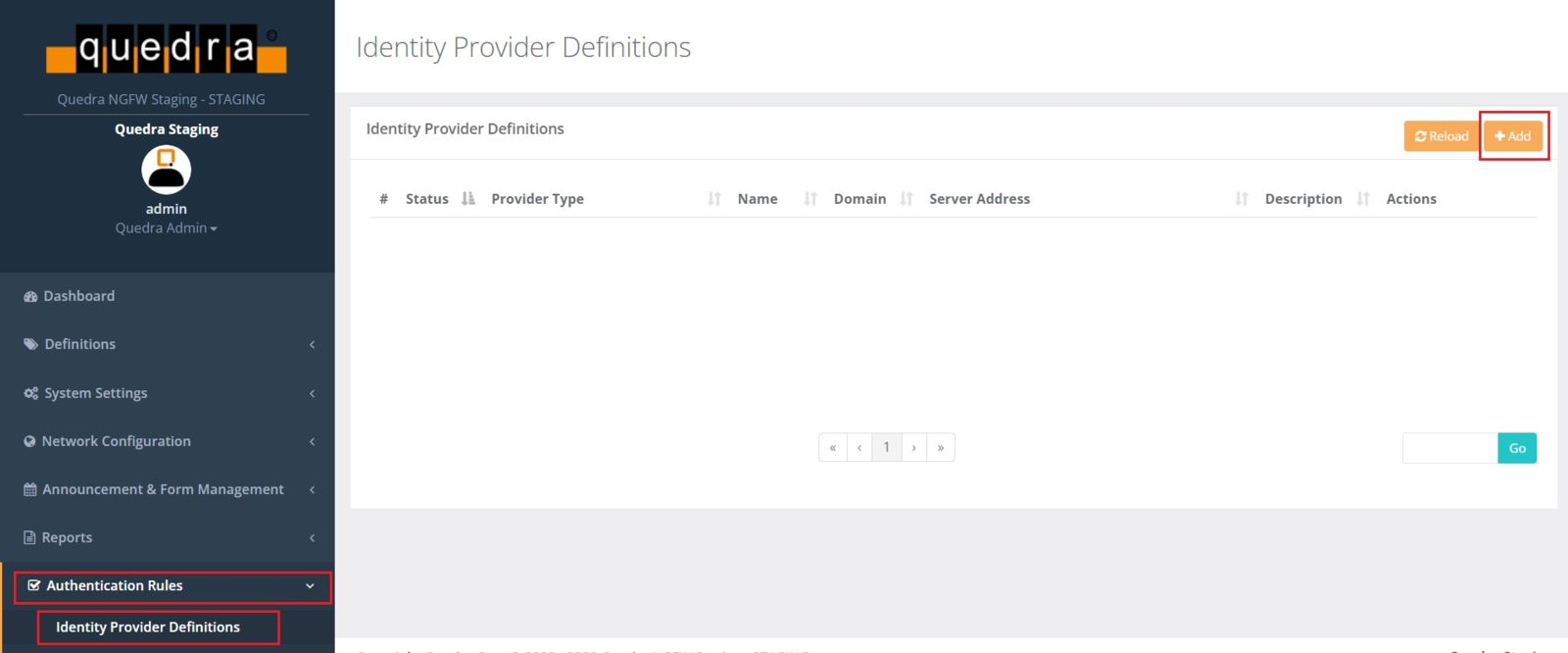Click the page number input field

tap(1449, 448)
